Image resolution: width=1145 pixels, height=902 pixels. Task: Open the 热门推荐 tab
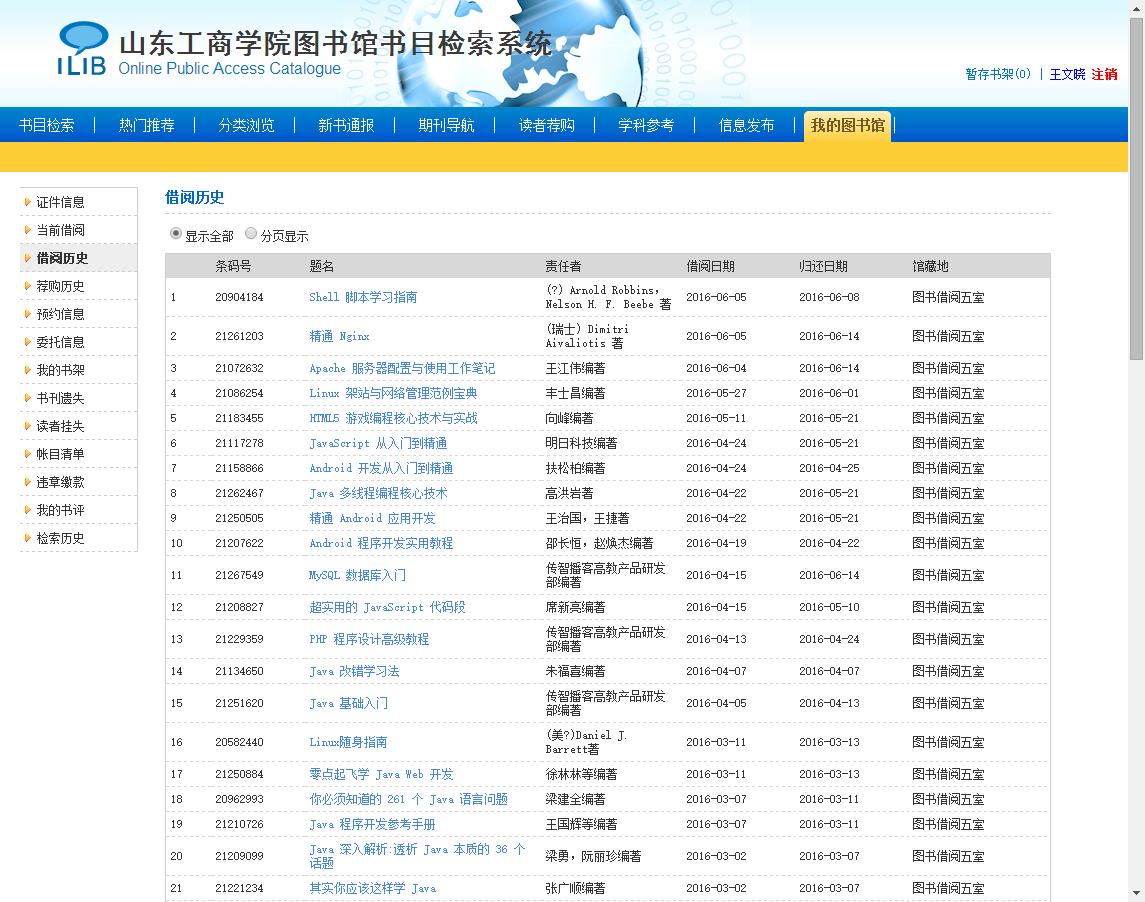[x=147, y=126]
